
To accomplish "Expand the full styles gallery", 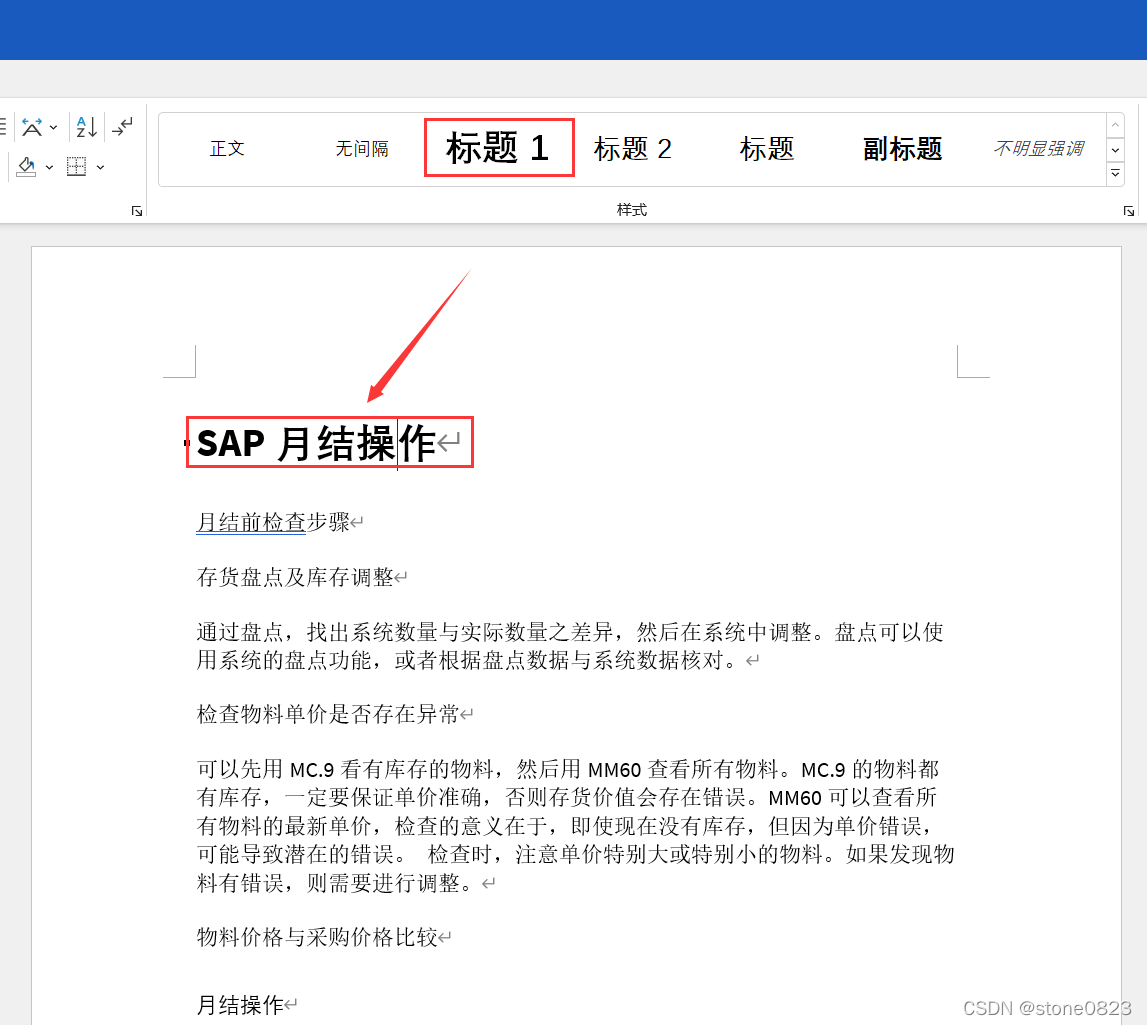I will tap(1115, 173).
